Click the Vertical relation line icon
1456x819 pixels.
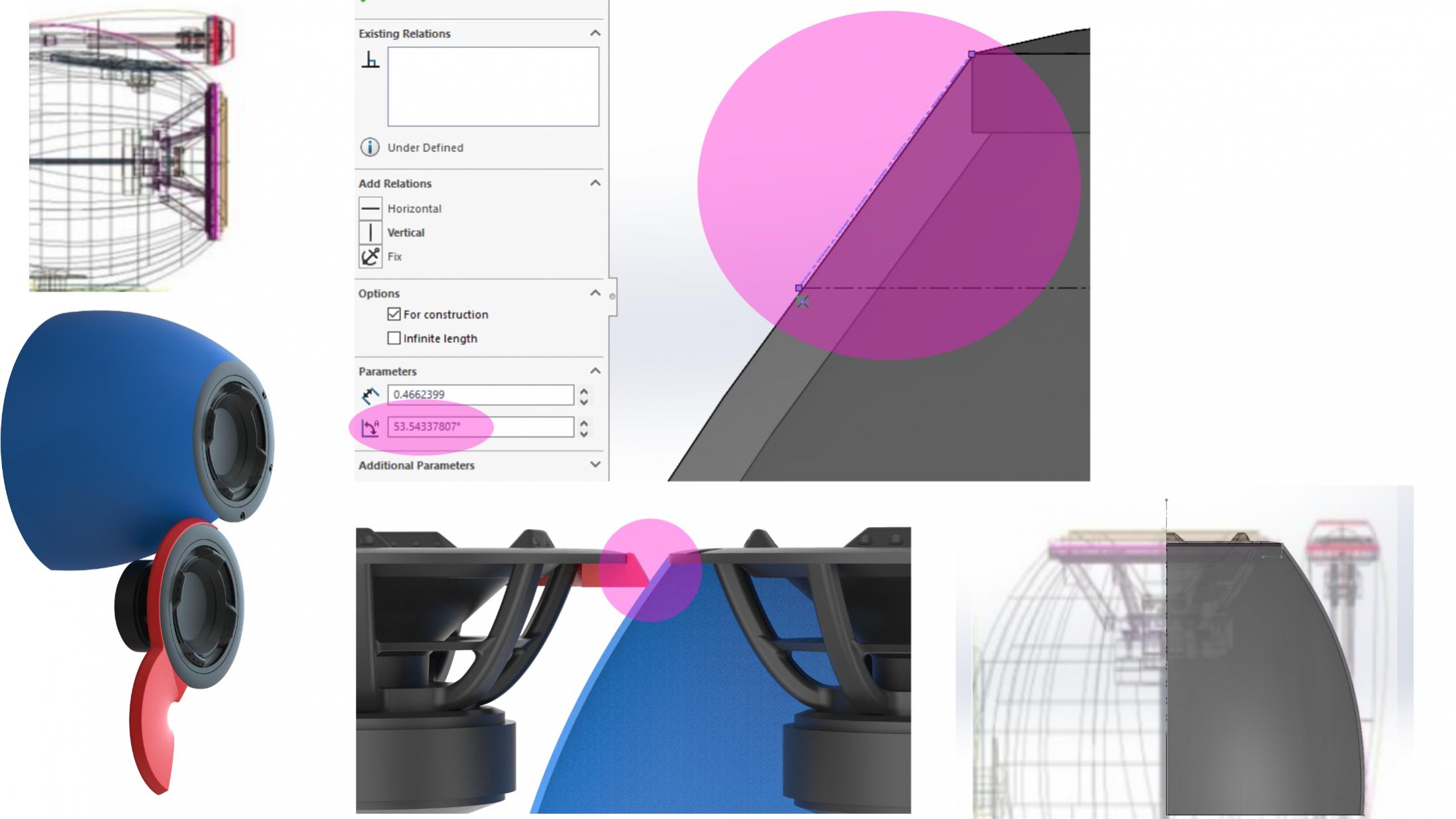pos(370,232)
